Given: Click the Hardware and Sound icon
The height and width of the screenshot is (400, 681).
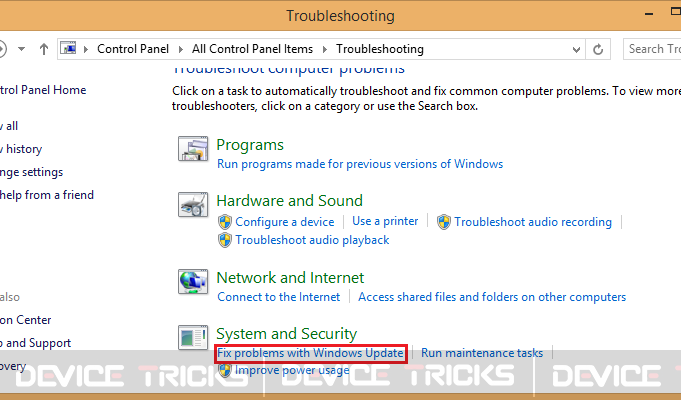Looking at the screenshot, I should click(x=193, y=204).
